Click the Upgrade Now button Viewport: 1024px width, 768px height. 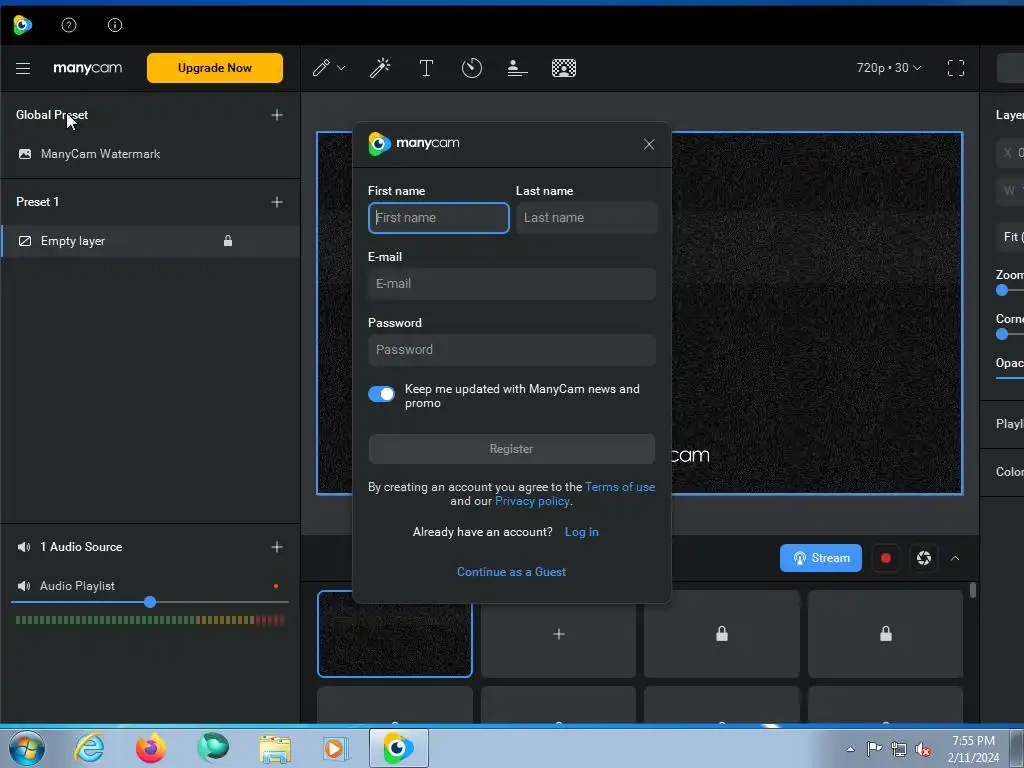coord(215,68)
